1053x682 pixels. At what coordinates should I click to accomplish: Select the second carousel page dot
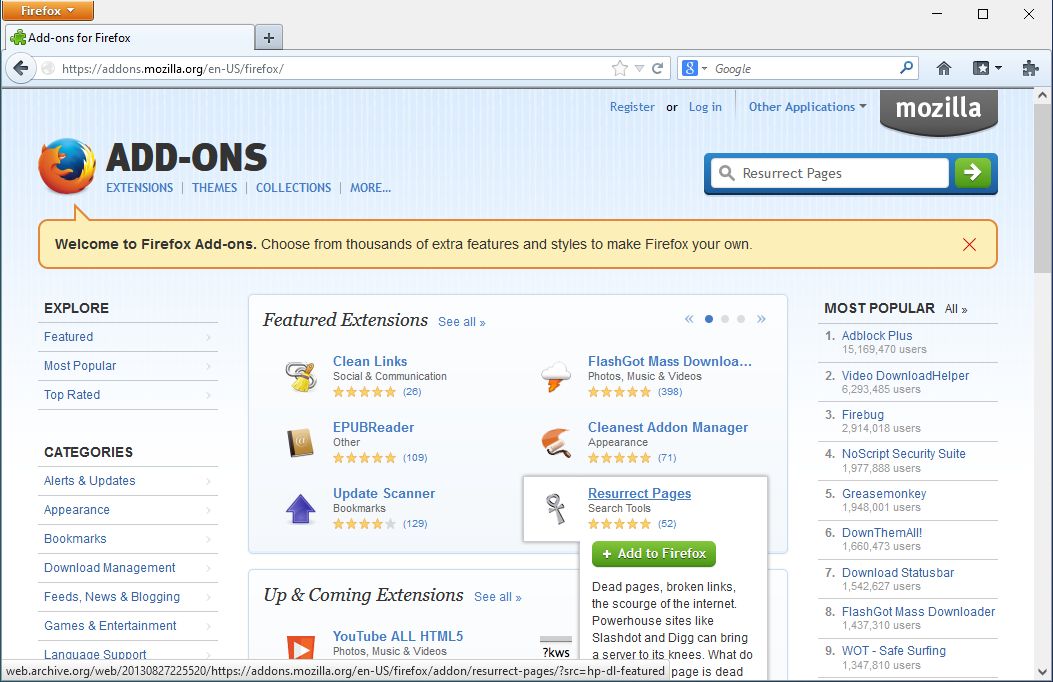(725, 319)
